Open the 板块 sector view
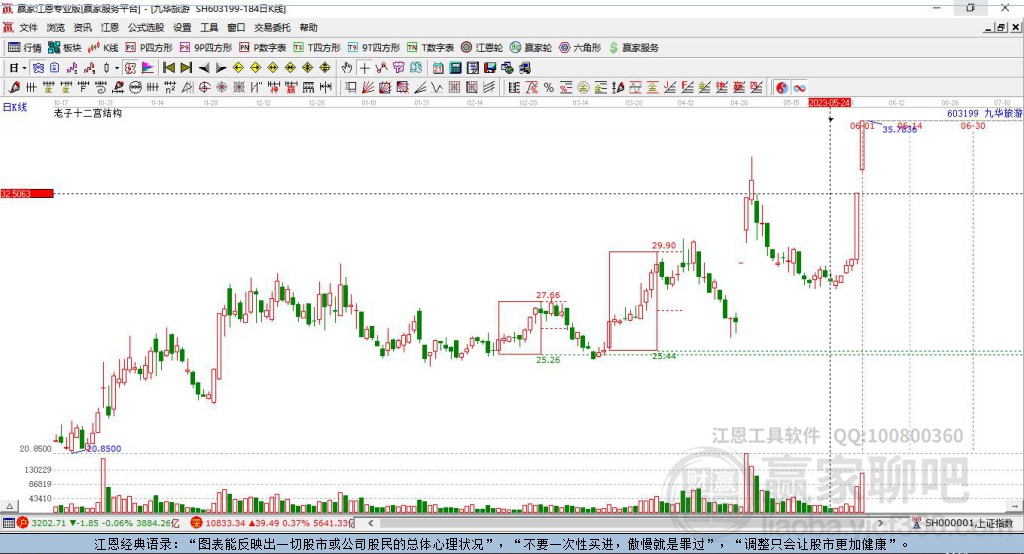Screen dimensions: 1024x554 64,48
